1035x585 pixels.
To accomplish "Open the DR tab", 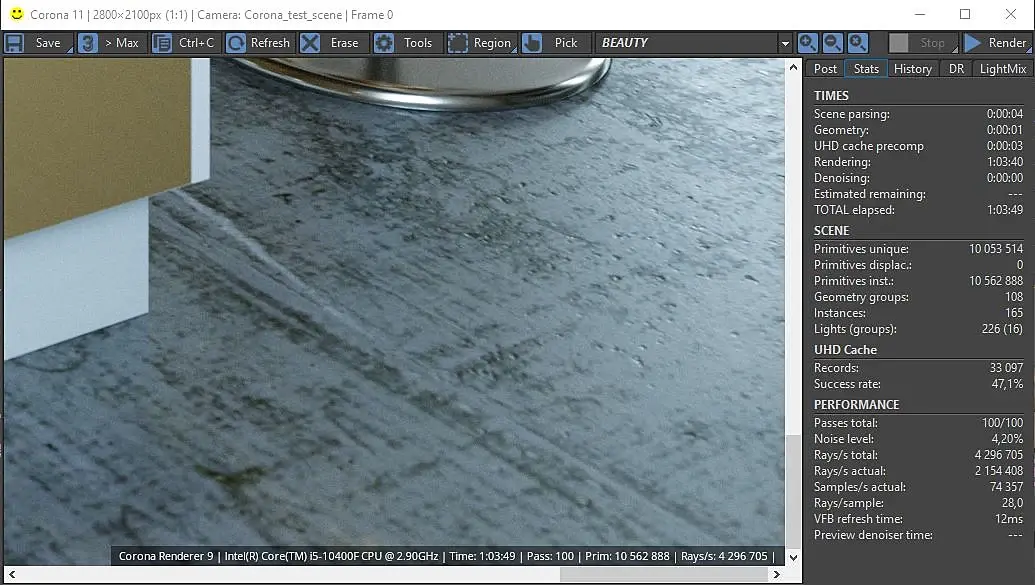I will coord(956,69).
